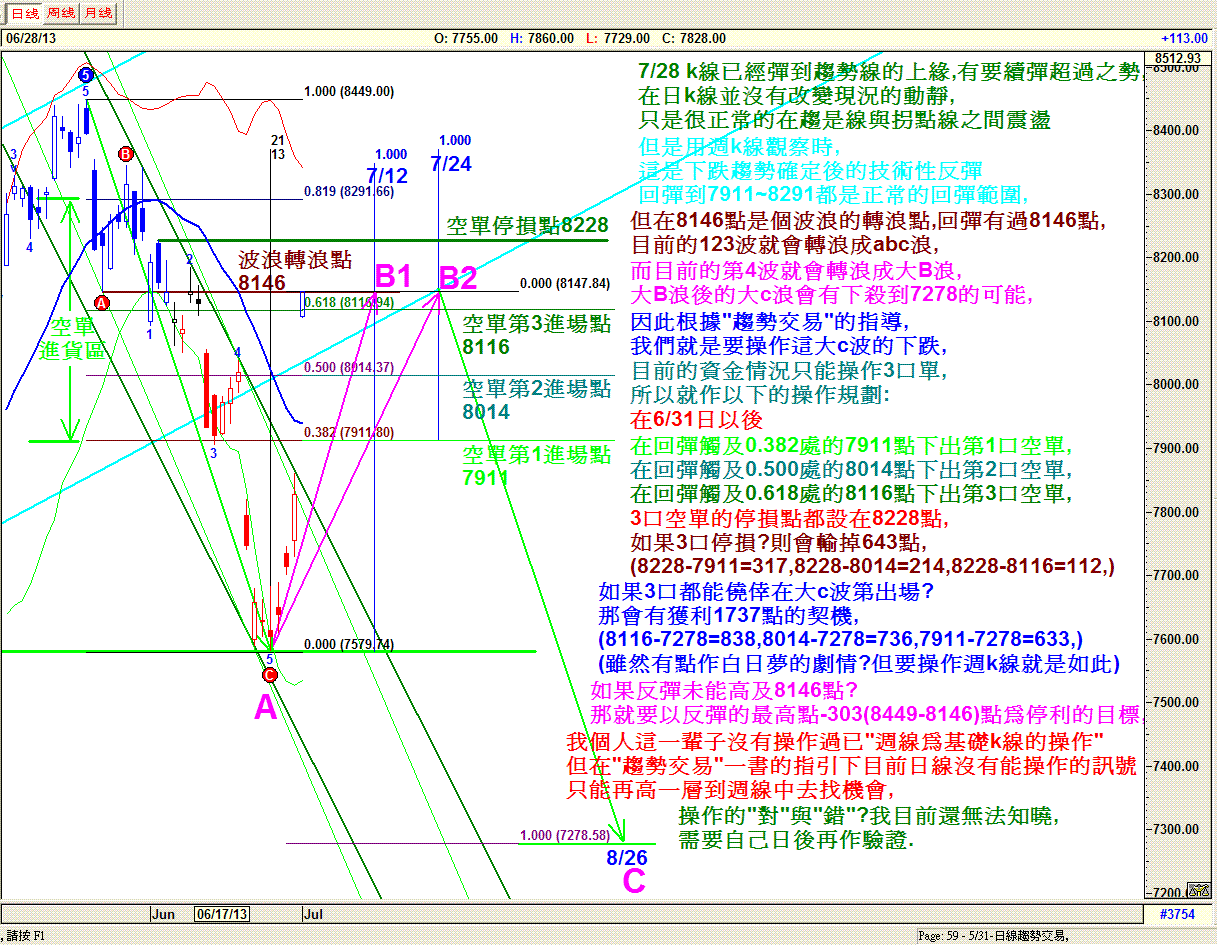Click the 0.000 (8147.84) level label
The height and width of the screenshot is (948, 1217).
pyautogui.click(x=565, y=283)
